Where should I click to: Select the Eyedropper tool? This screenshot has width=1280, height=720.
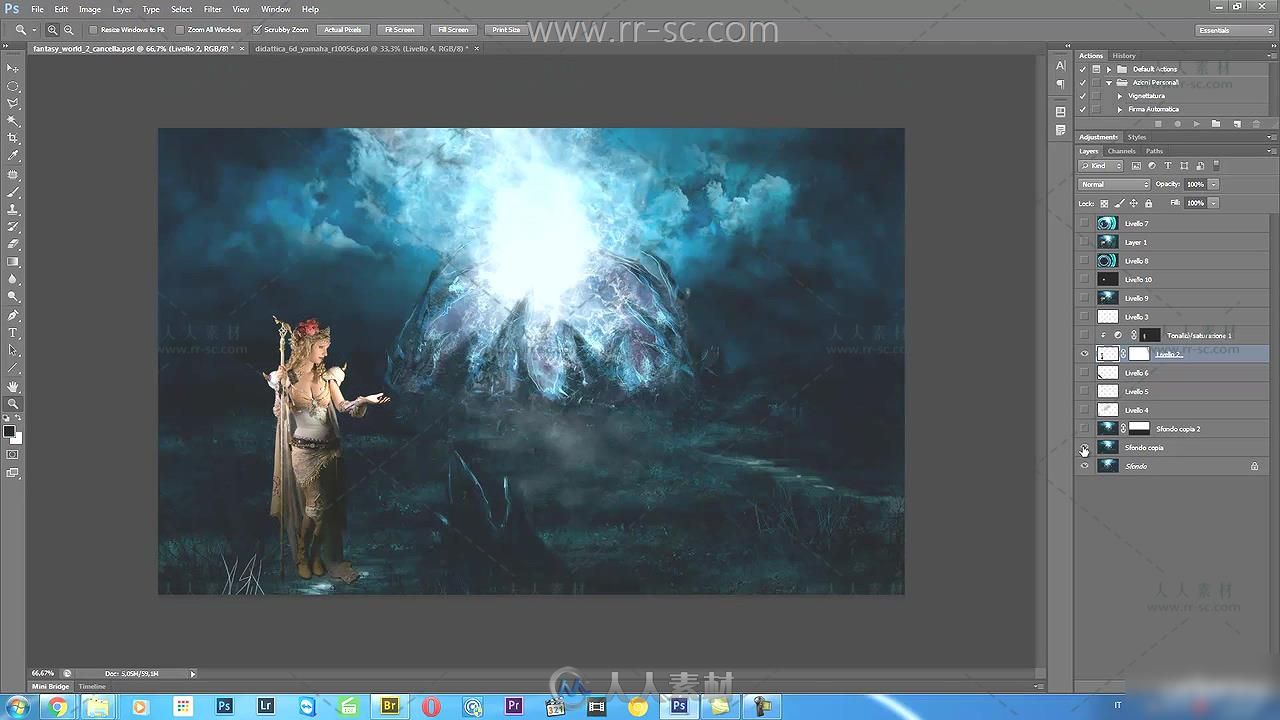tap(13, 156)
